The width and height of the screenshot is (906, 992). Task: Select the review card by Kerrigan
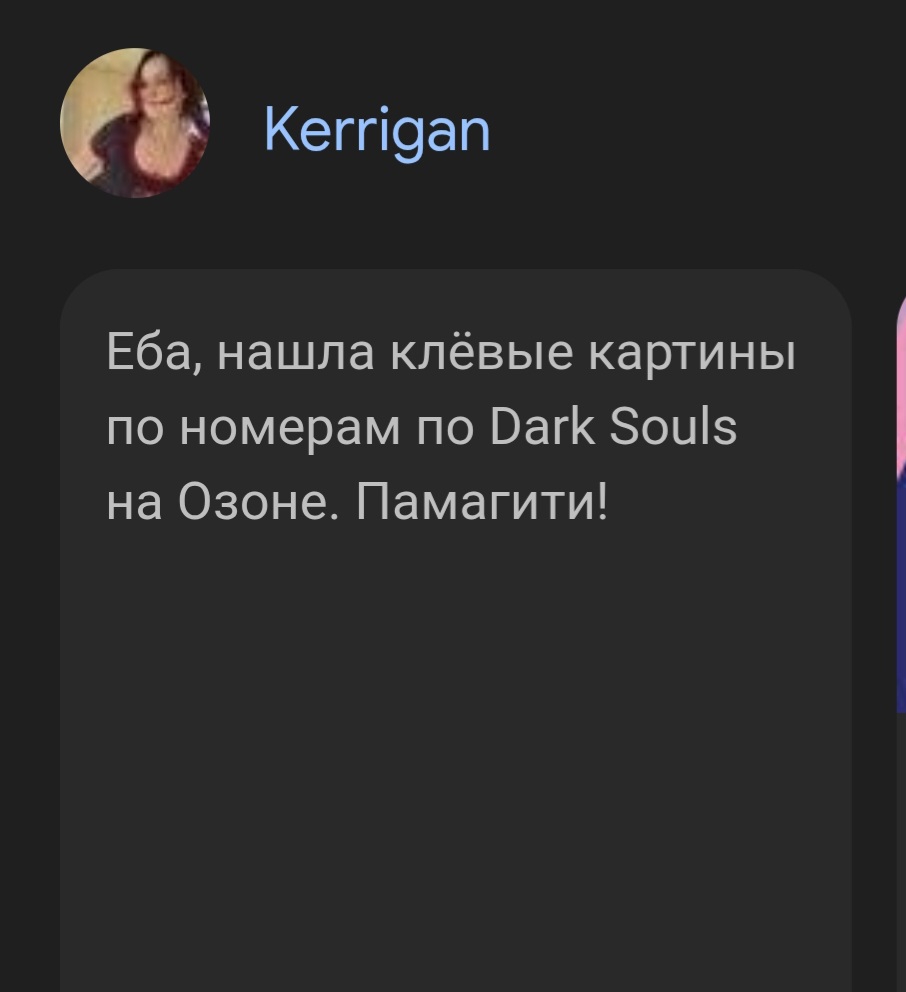pyautogui.click(x=456, y=630)
